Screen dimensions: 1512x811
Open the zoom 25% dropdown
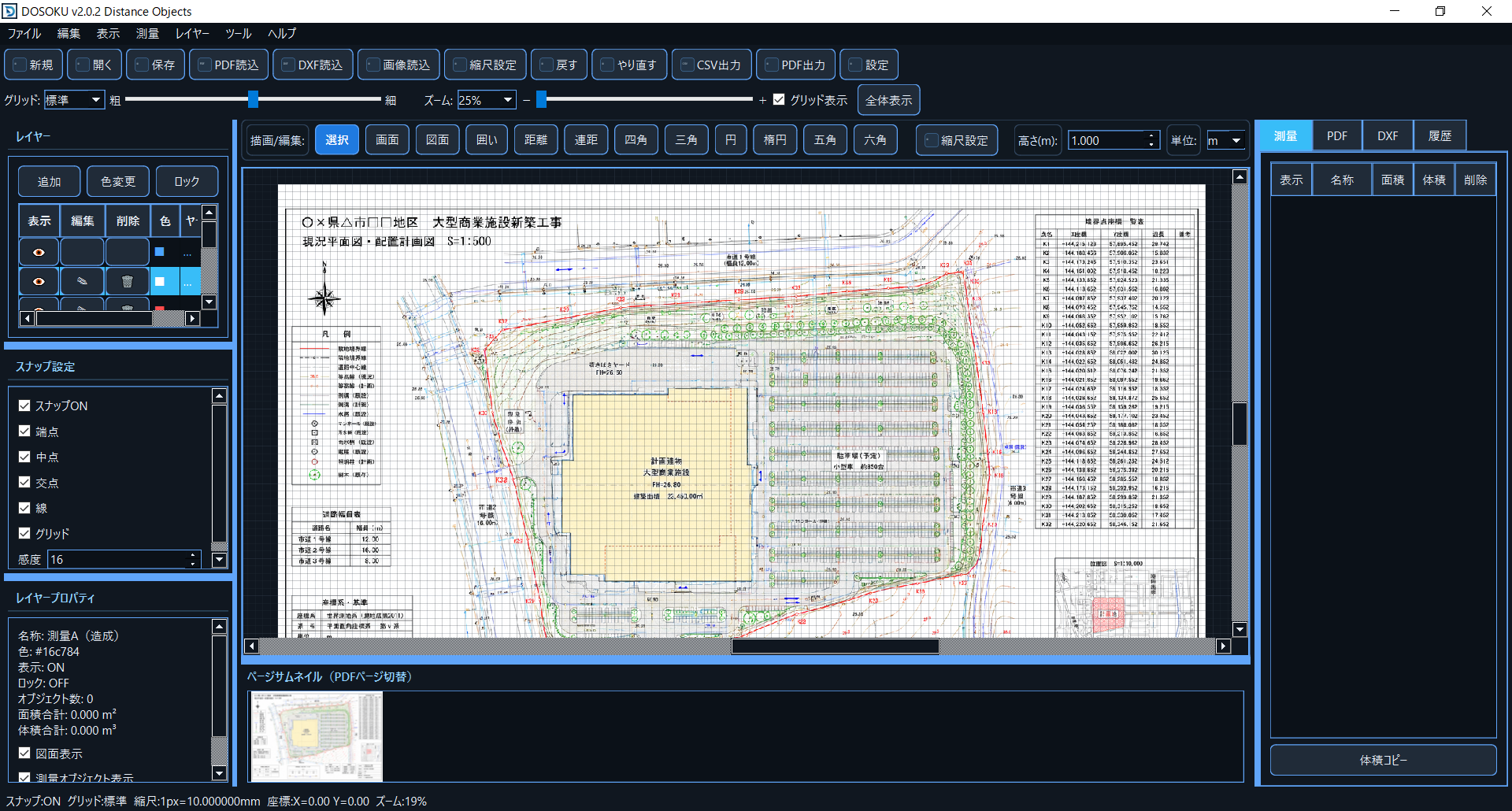(487, 100)
